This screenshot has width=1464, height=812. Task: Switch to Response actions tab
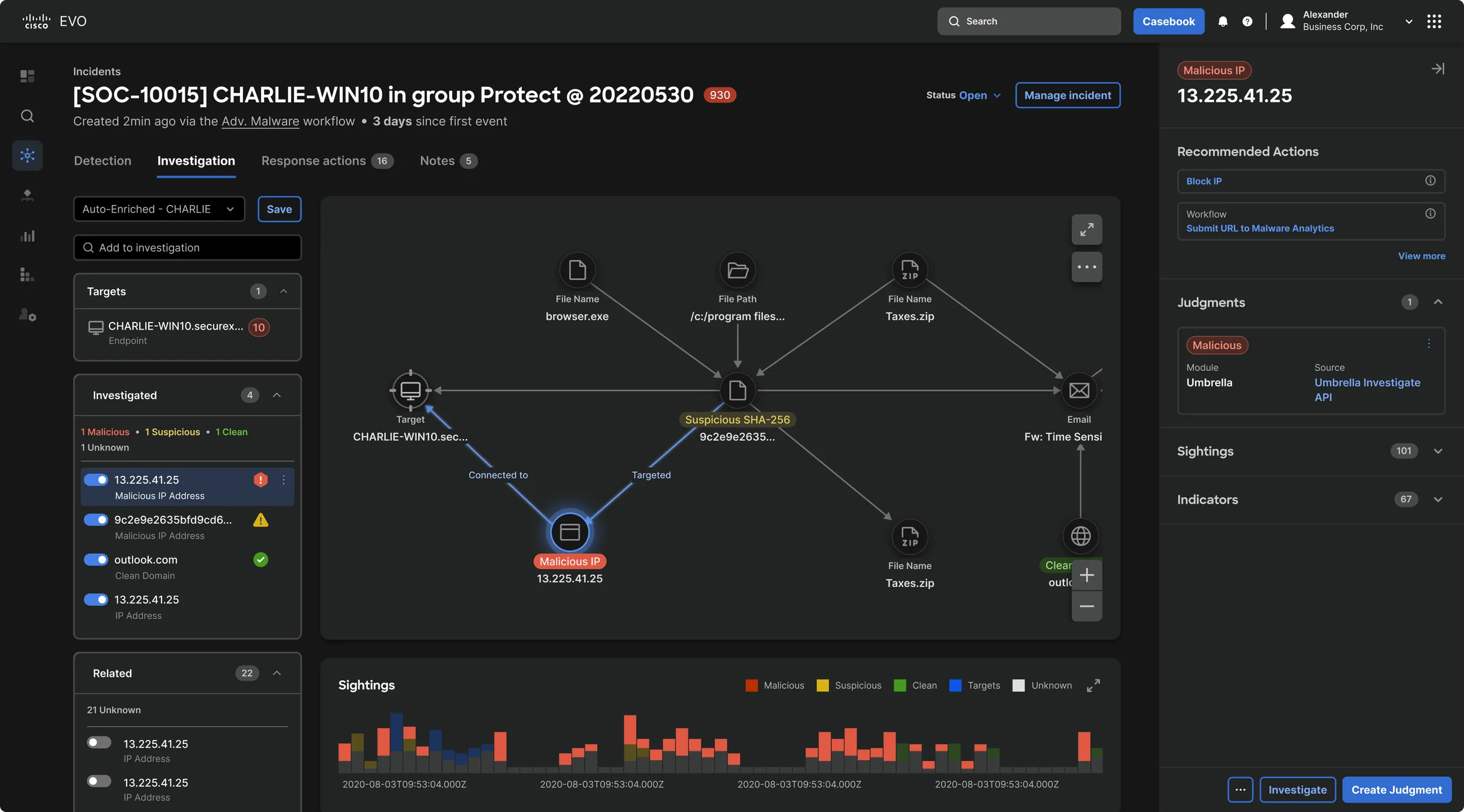point(327,161)
